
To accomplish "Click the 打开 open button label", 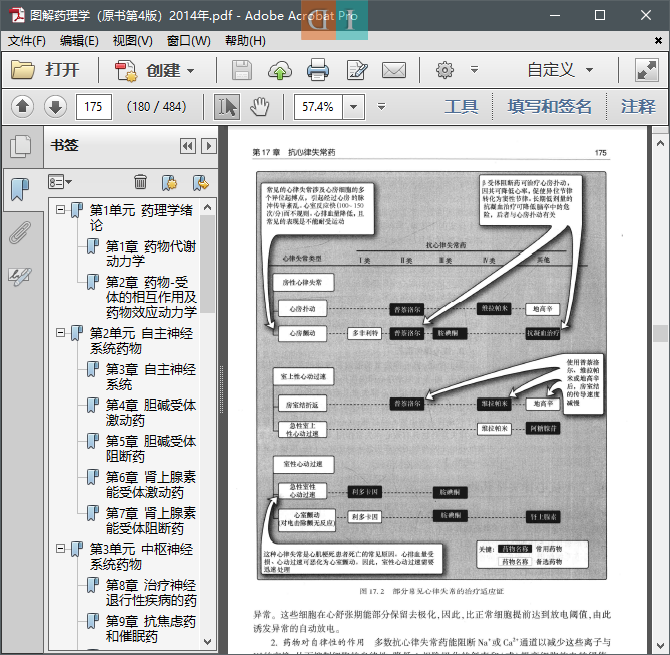I will point(62,70).
